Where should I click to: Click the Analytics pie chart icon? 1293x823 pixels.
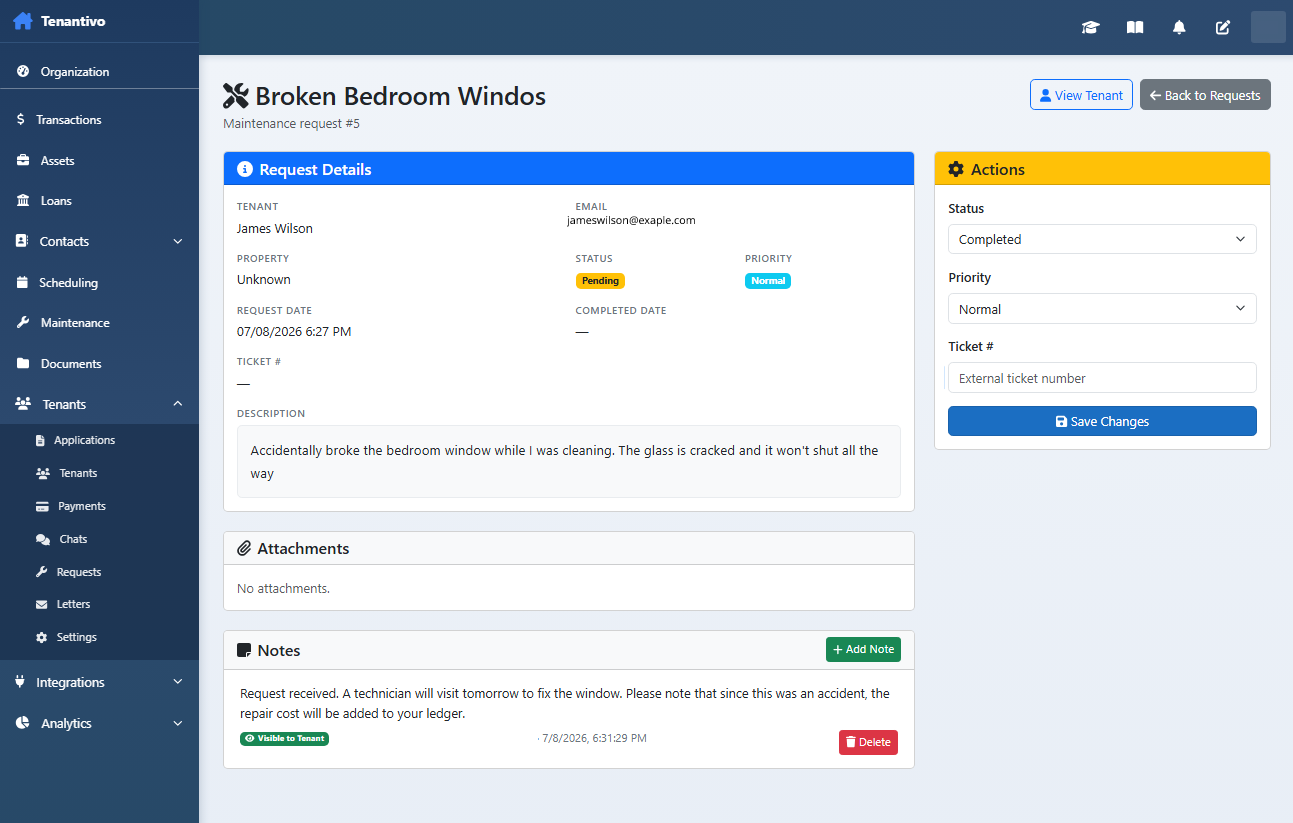(x=23, y=723)
